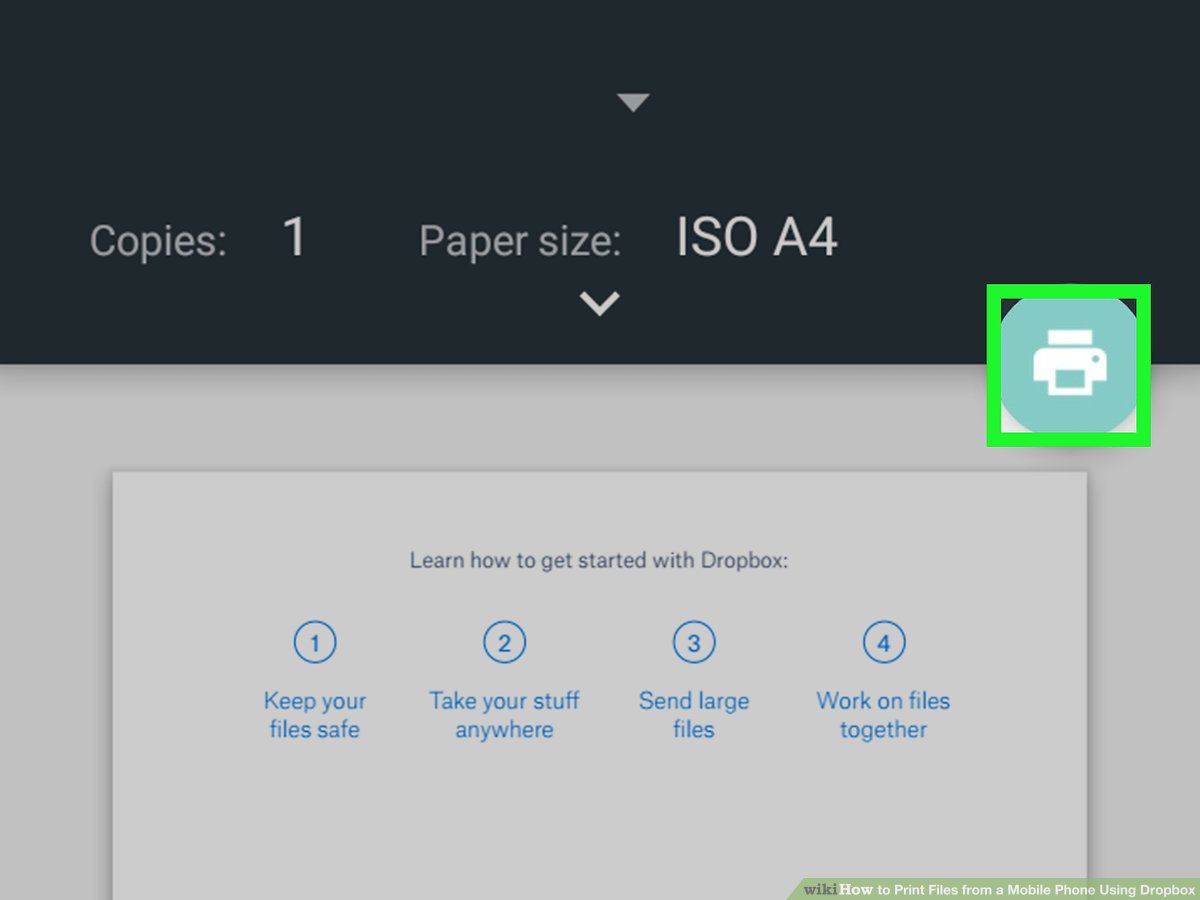The image size is (1200, 900).
Task: Tap the circled number 3 step icon
Action: (695, 643)
